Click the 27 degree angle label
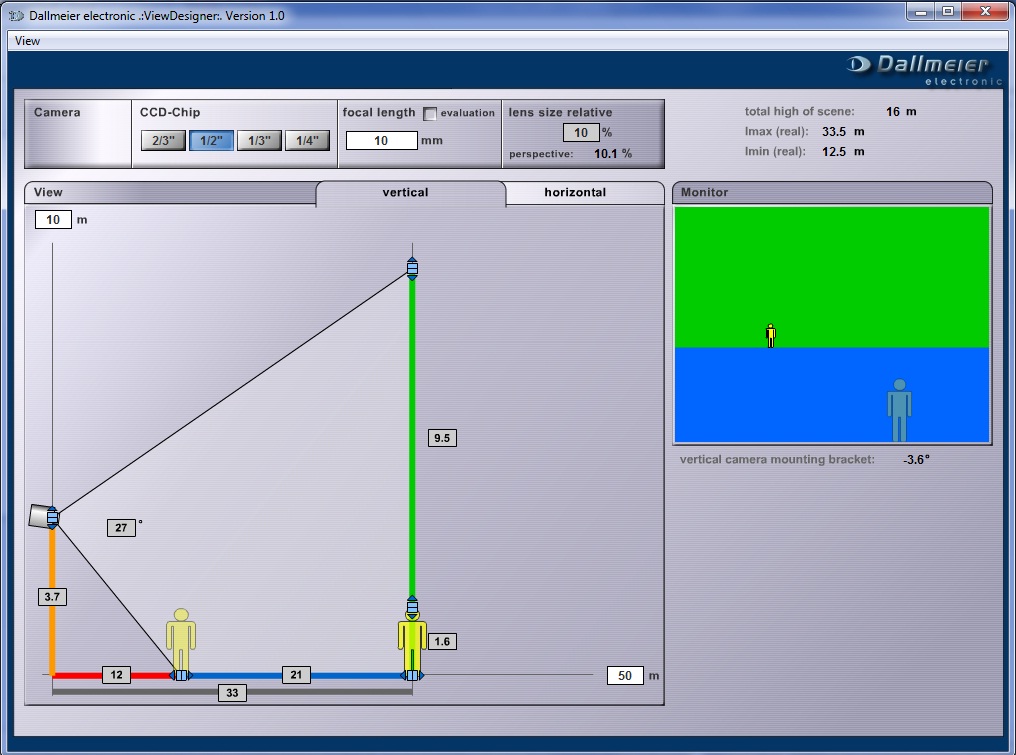The width and height of the screenshot is (1016, 755). coord(121,528)
